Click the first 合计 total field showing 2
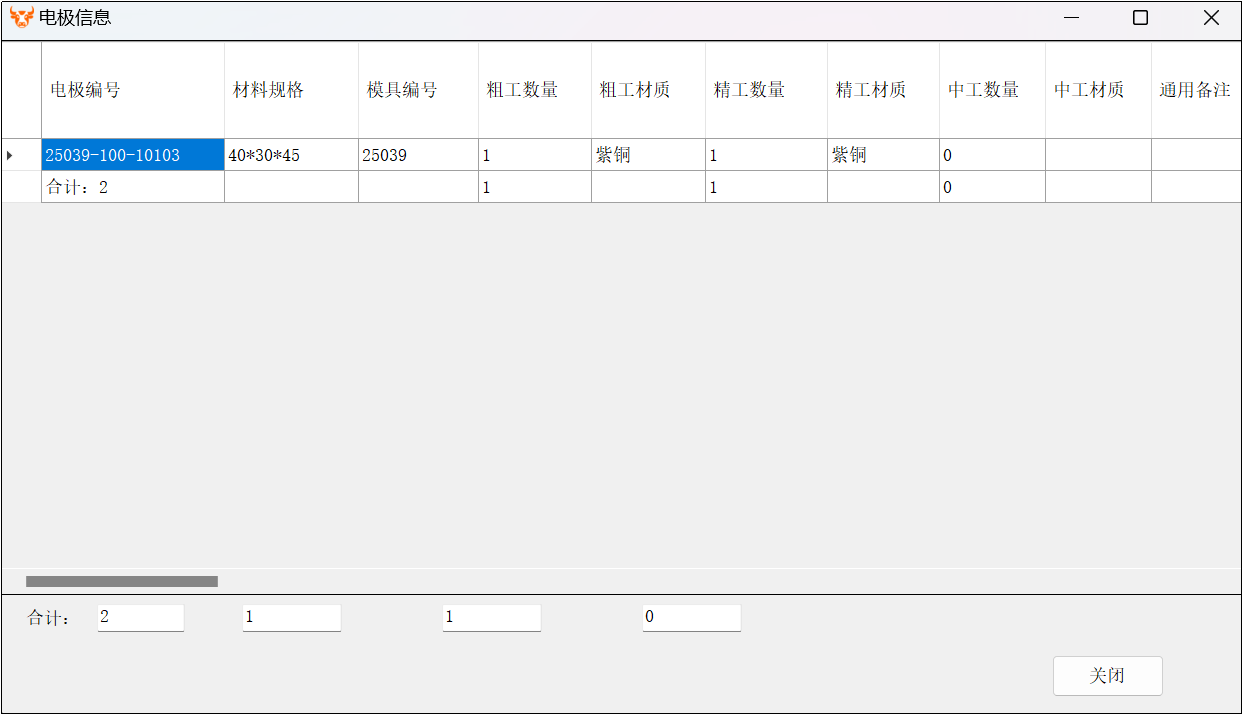The width and height of the screenshot is (1244, 716). (140, 618)
